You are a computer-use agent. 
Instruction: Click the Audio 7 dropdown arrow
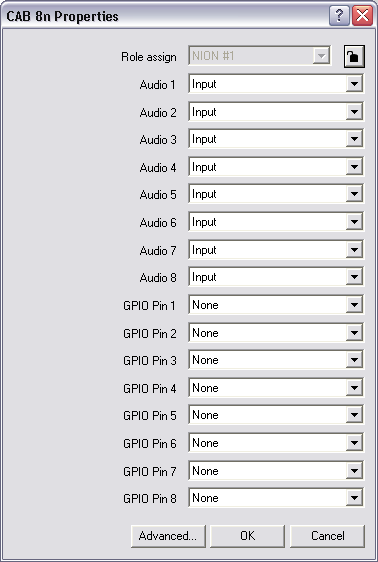pos(354,250)
